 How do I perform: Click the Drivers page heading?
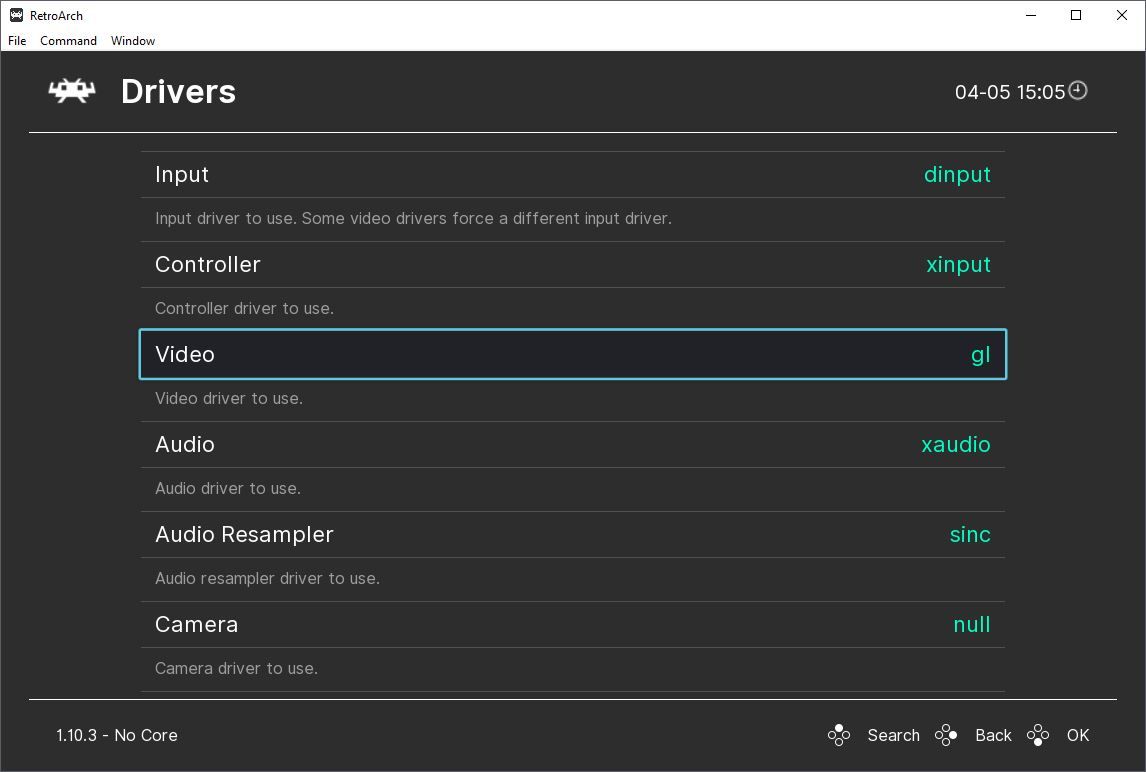pos(178,92)
